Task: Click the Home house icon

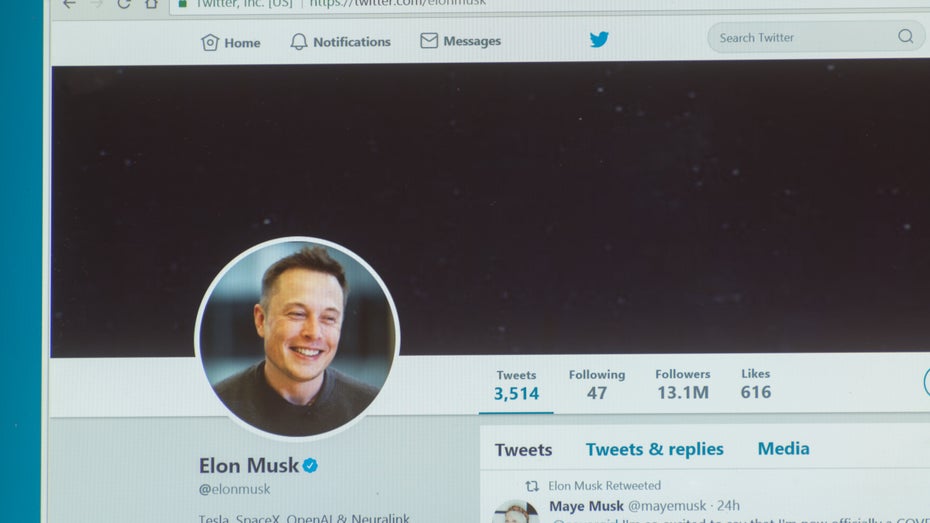Action: [210, 43]
